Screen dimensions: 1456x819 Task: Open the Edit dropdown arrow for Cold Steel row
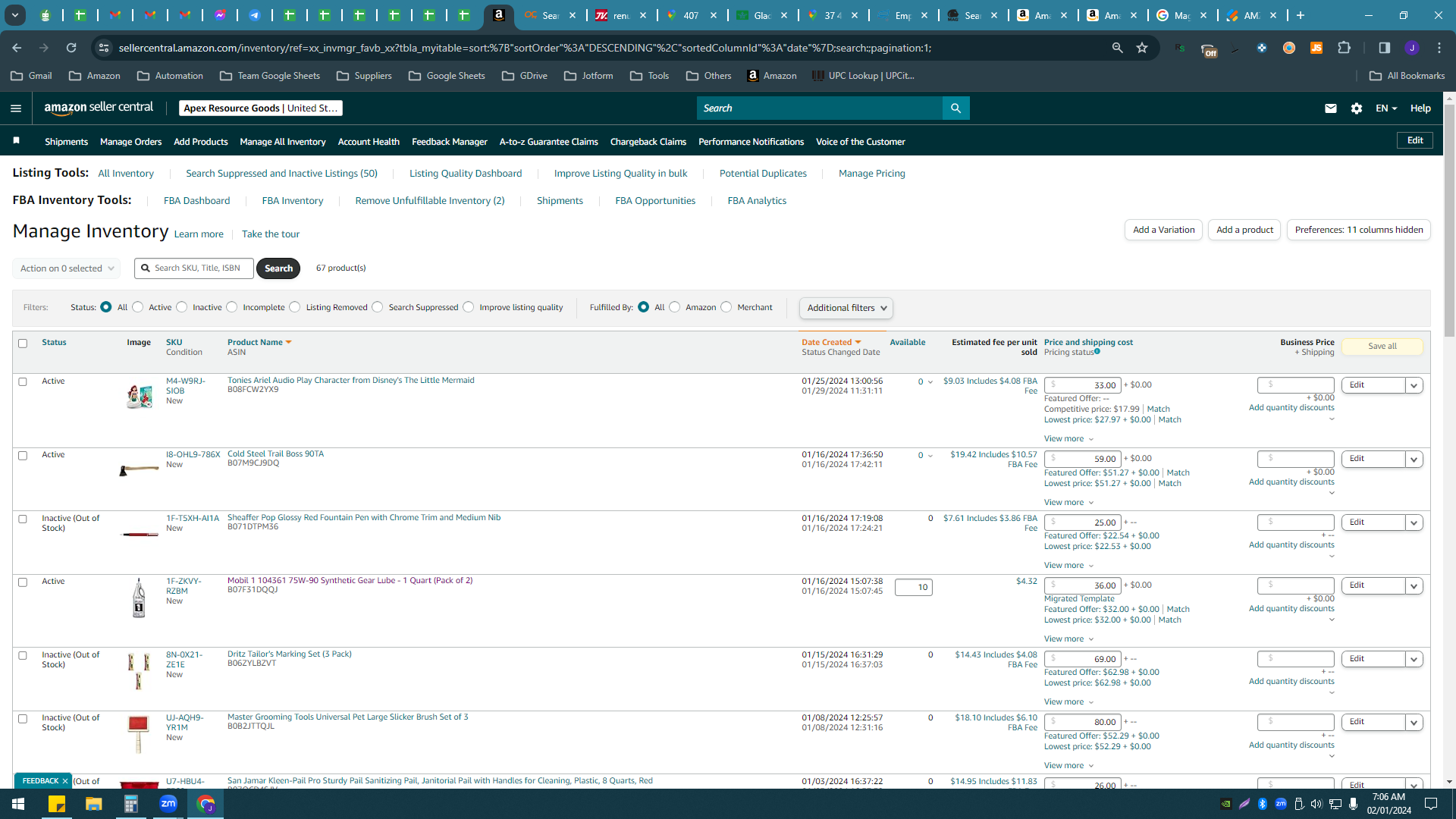[1414, 459]
